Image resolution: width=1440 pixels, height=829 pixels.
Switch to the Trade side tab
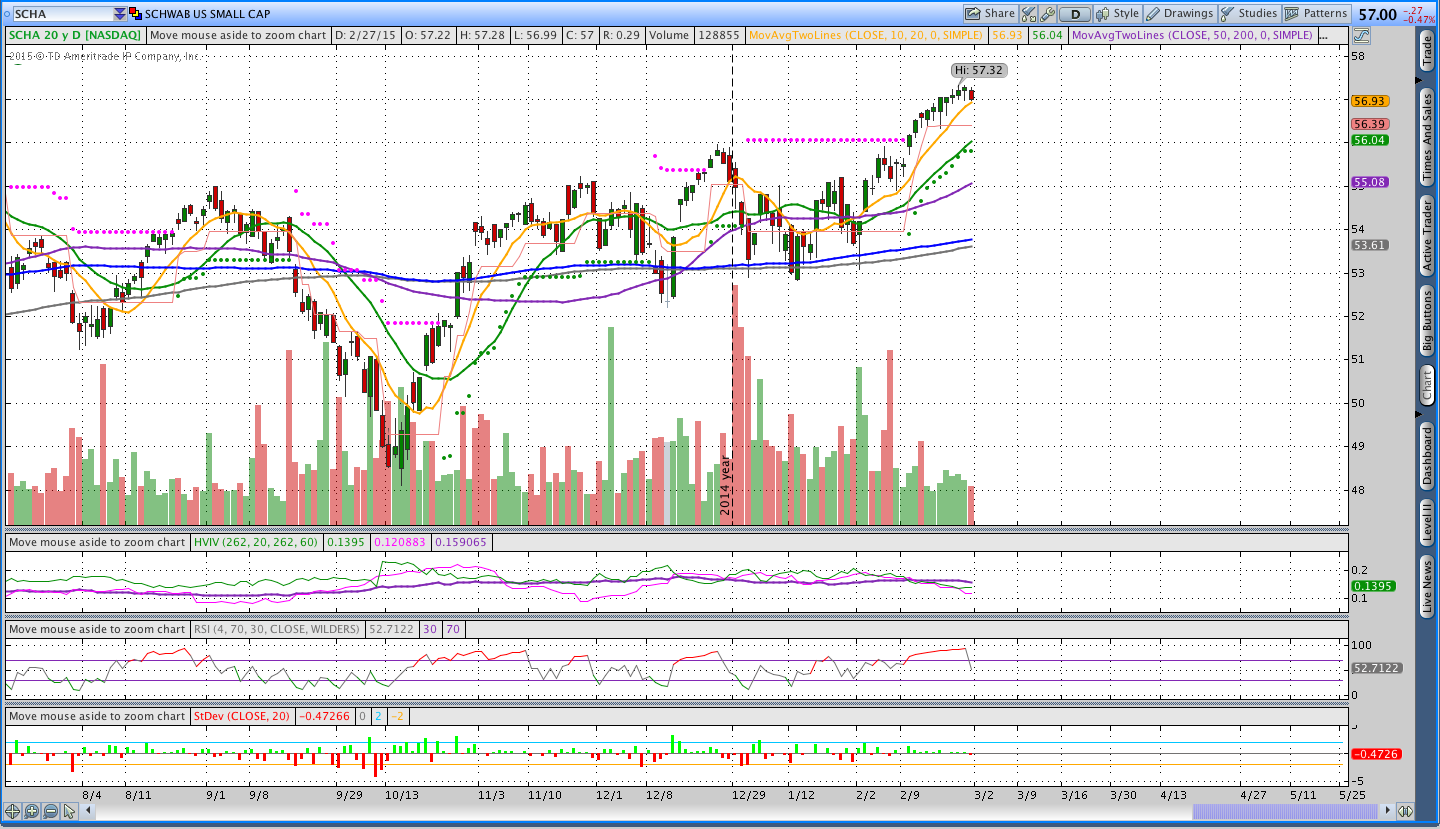click(1427, 50)
